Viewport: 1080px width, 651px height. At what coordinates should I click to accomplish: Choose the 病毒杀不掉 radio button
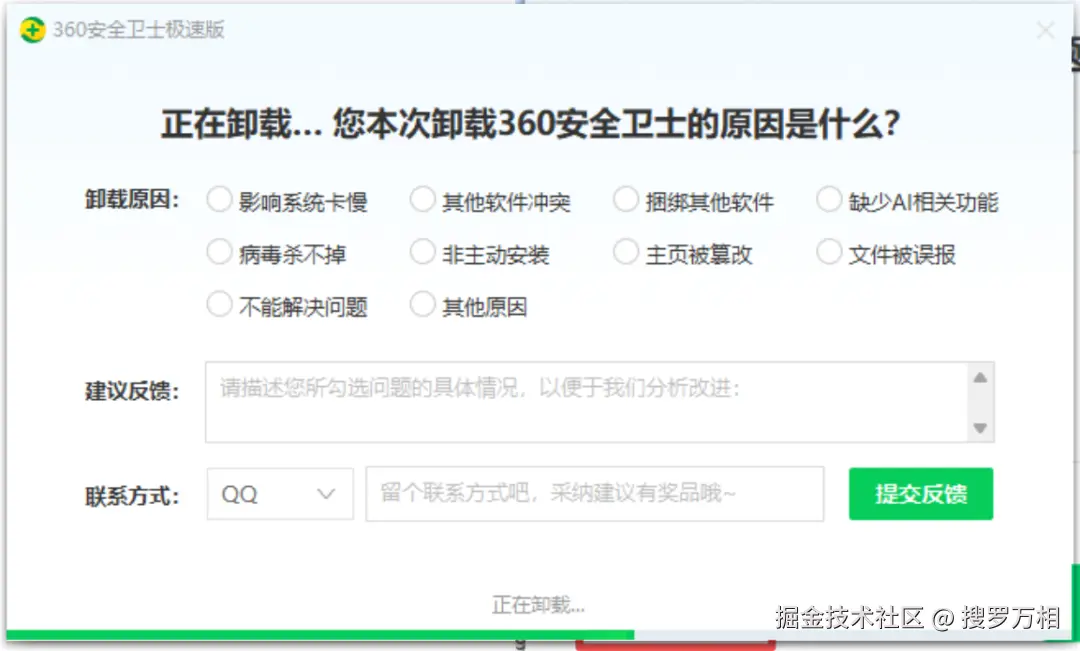(219, 252)
